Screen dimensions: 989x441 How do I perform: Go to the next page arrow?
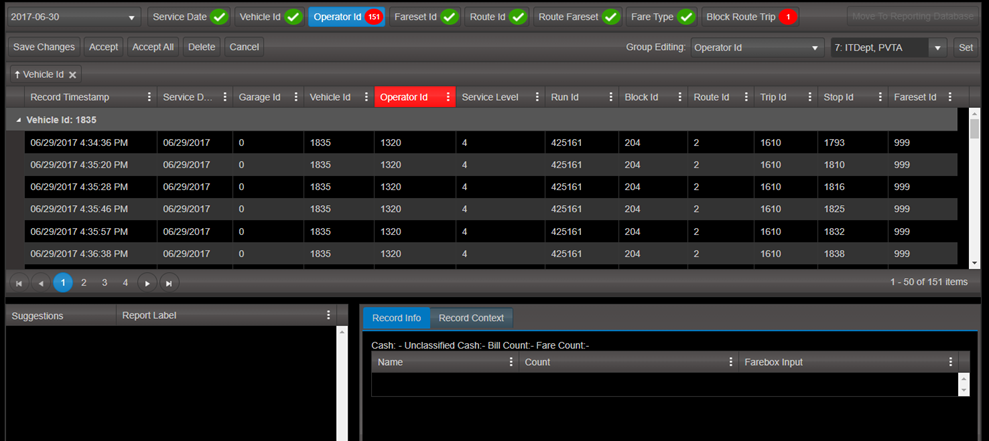(147, 283)
